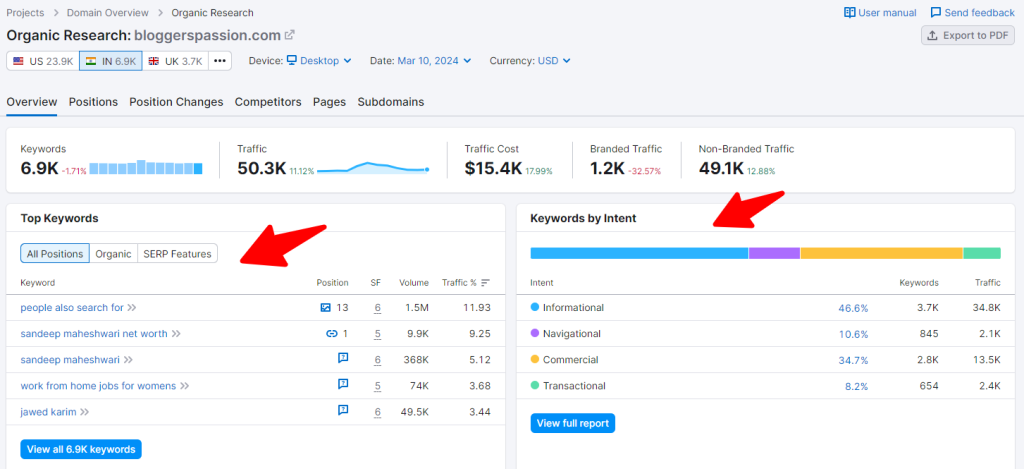Open keyword work from home jobs for womens

click(x=98, y=386)
